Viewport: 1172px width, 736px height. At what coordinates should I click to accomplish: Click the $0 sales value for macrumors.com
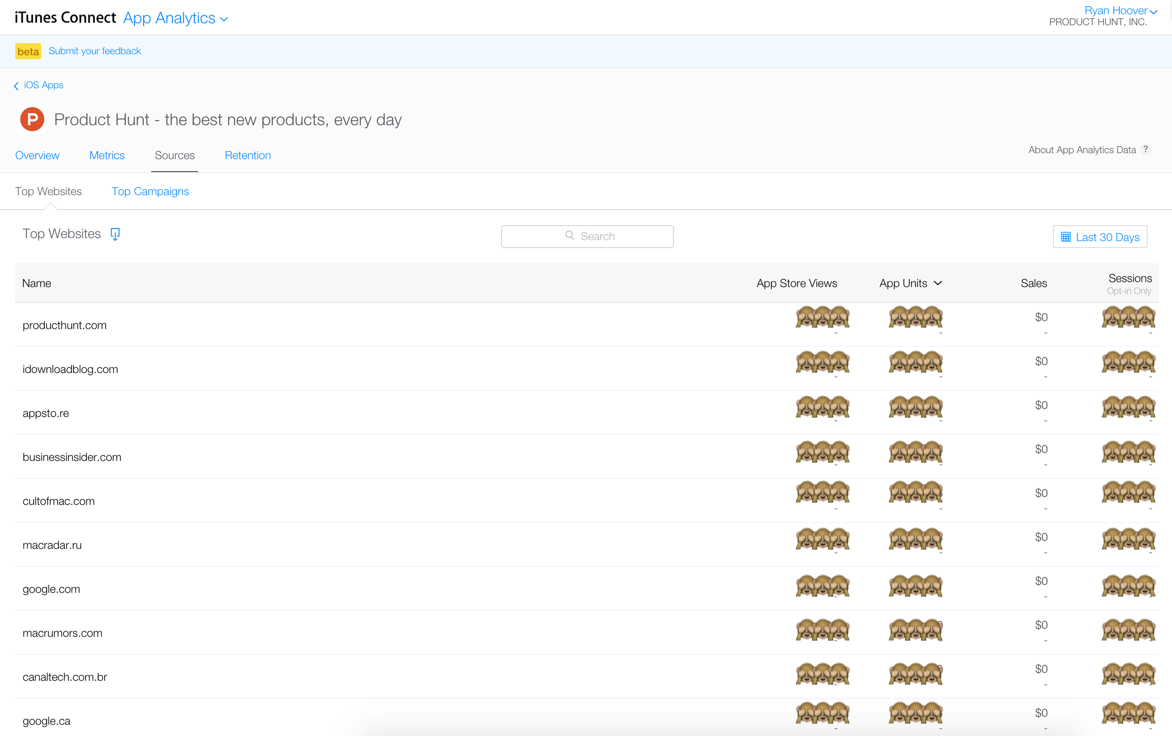coord(1041,625)
